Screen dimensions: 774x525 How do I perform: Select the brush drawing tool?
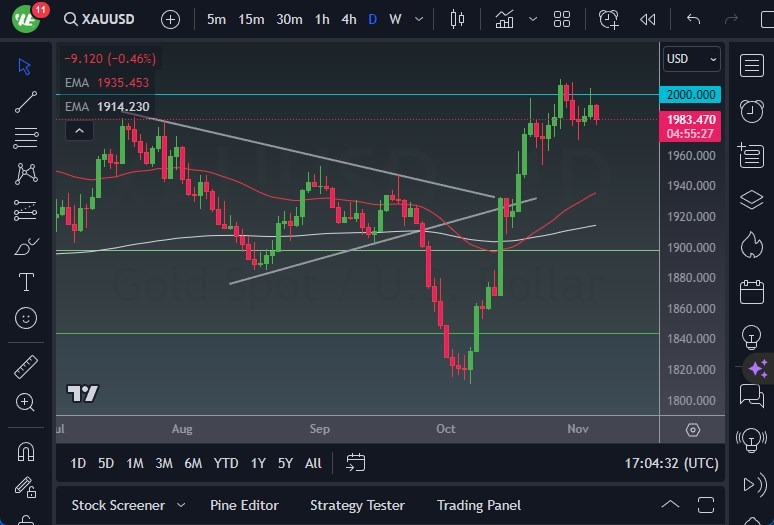pyautogui.click(x=26, y=246)
